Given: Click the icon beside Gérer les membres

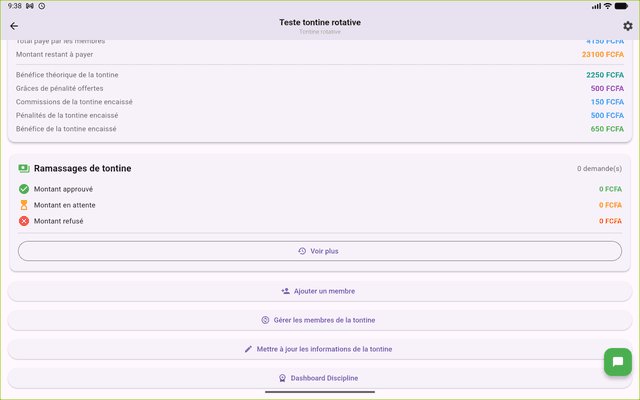Looking at the screenshot, I should 265,320.
